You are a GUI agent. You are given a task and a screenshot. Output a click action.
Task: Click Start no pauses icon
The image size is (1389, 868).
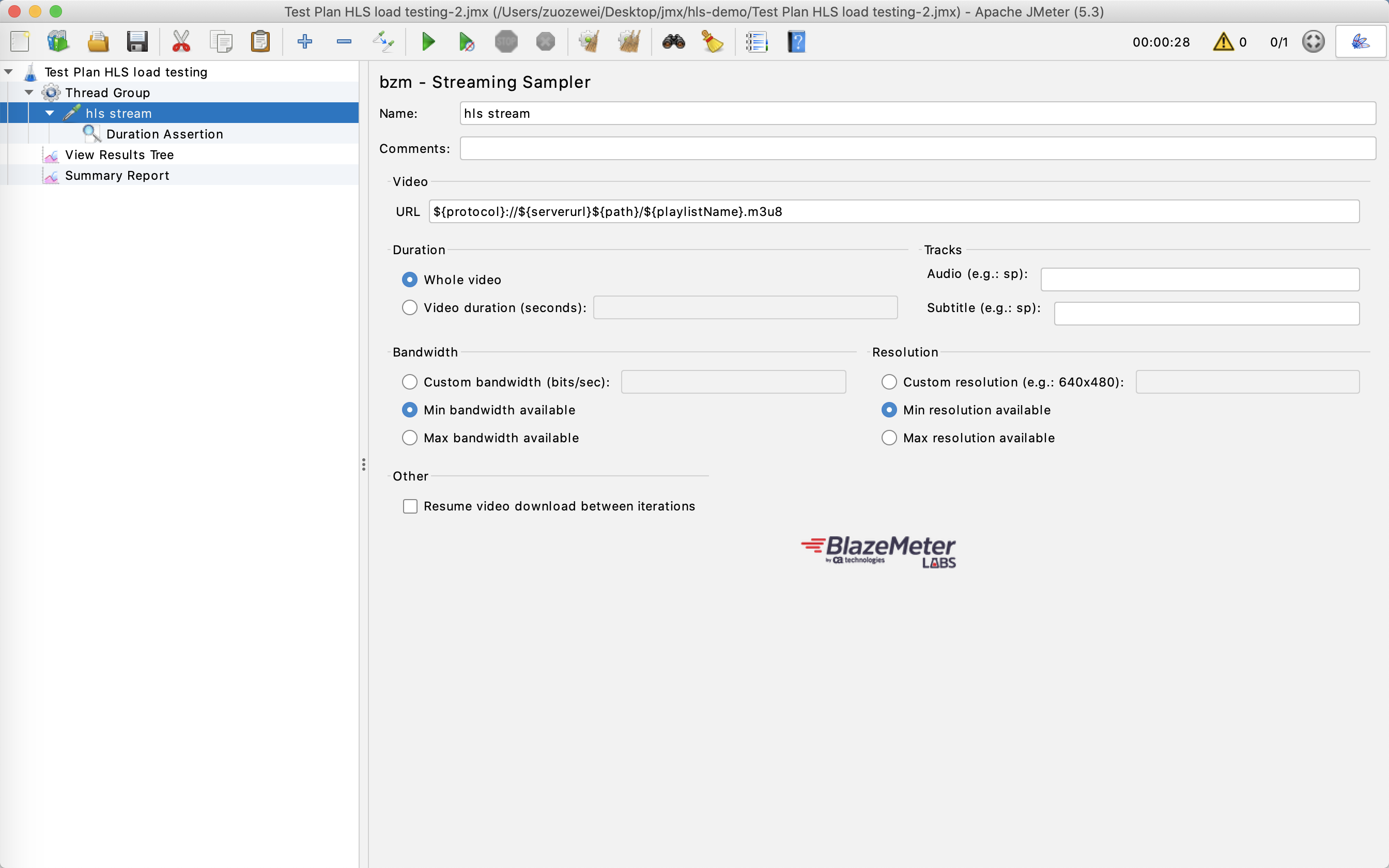pyautogui.click(x=467, y=42)
